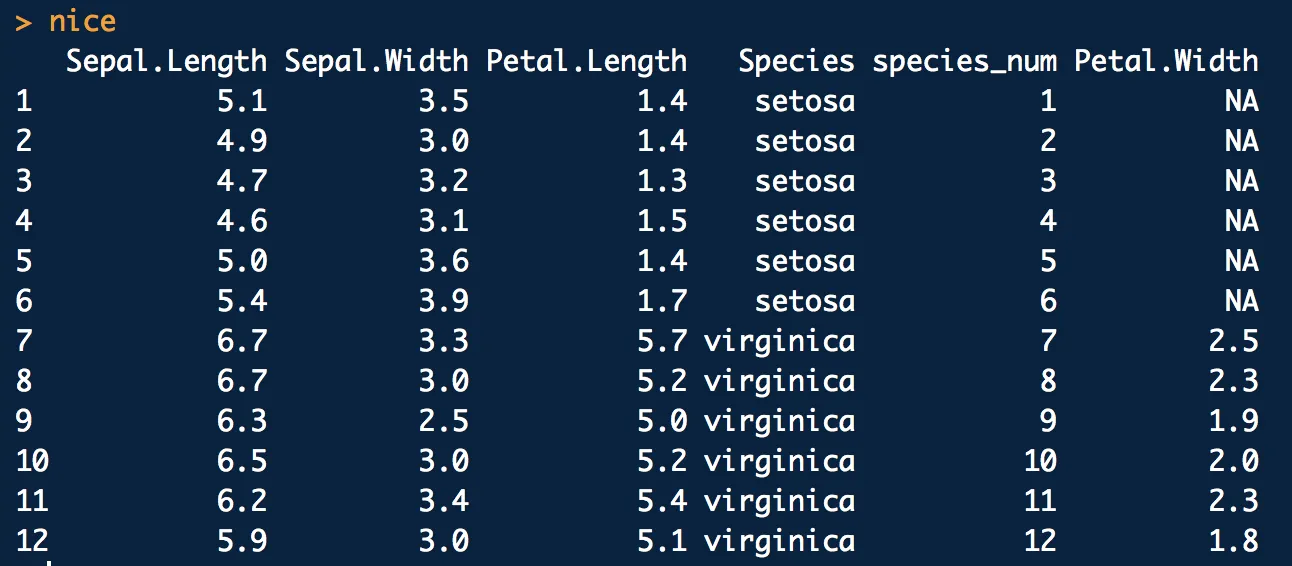This screenshot has width=1292, height=566.
Task: Click the 'nice' command text
Action: click(82, 21)
